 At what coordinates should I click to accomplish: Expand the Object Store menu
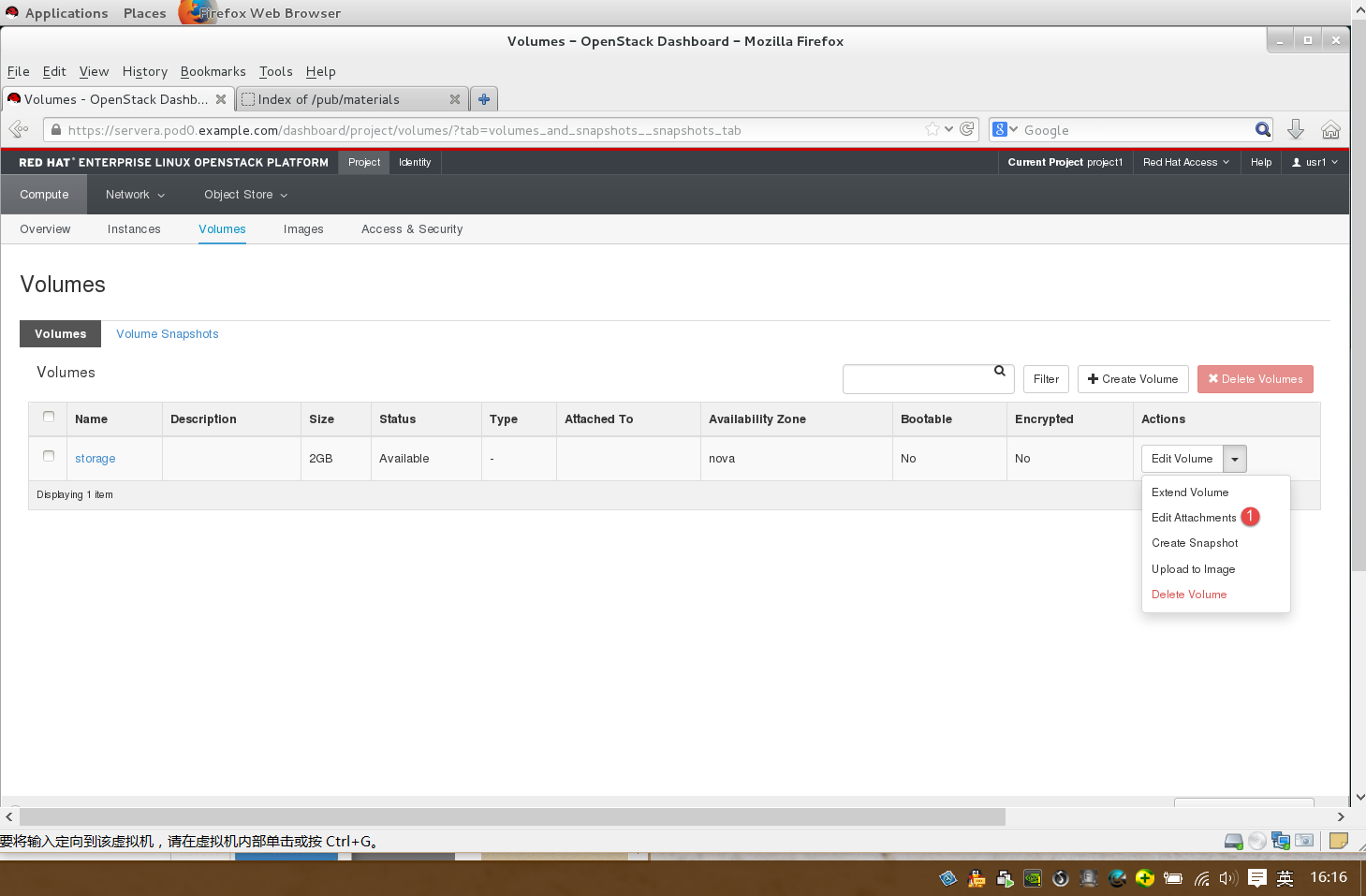tap(246, 195)
